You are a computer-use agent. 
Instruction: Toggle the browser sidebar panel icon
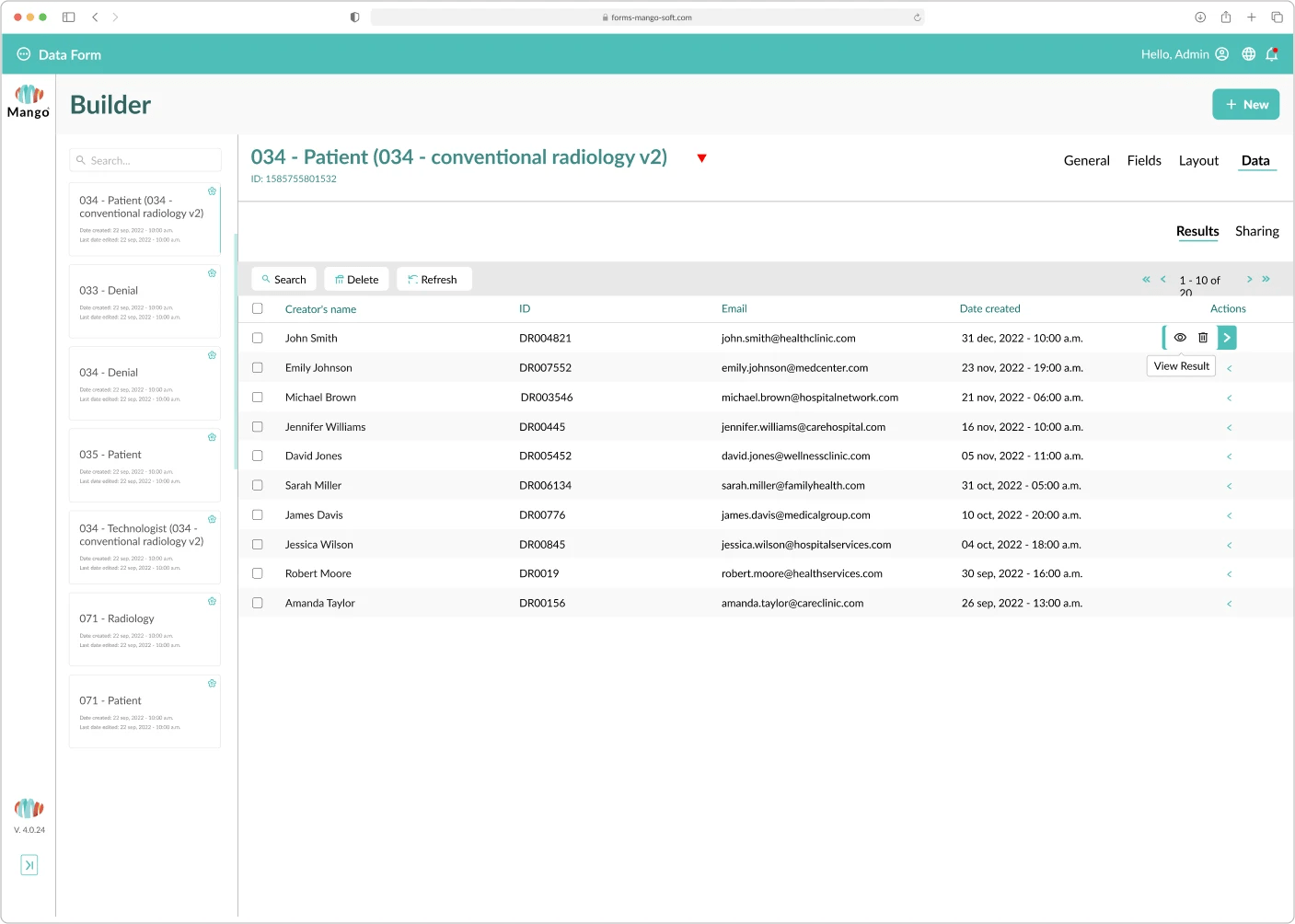68,17
